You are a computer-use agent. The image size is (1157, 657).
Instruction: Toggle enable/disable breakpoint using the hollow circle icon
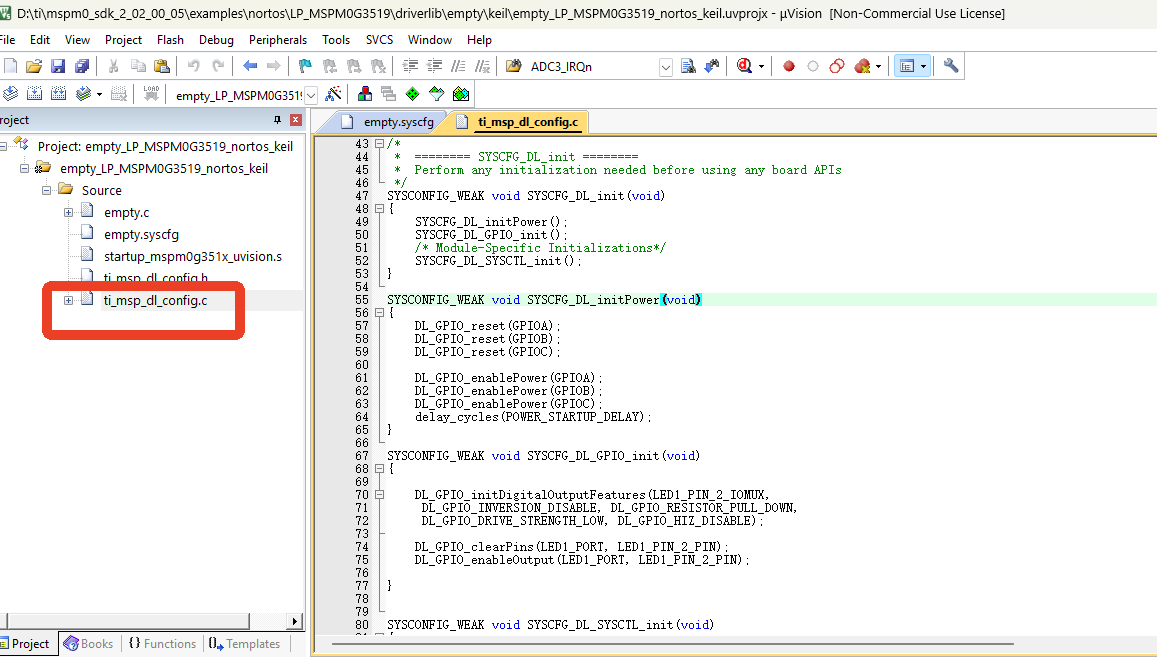pos(812,66)
